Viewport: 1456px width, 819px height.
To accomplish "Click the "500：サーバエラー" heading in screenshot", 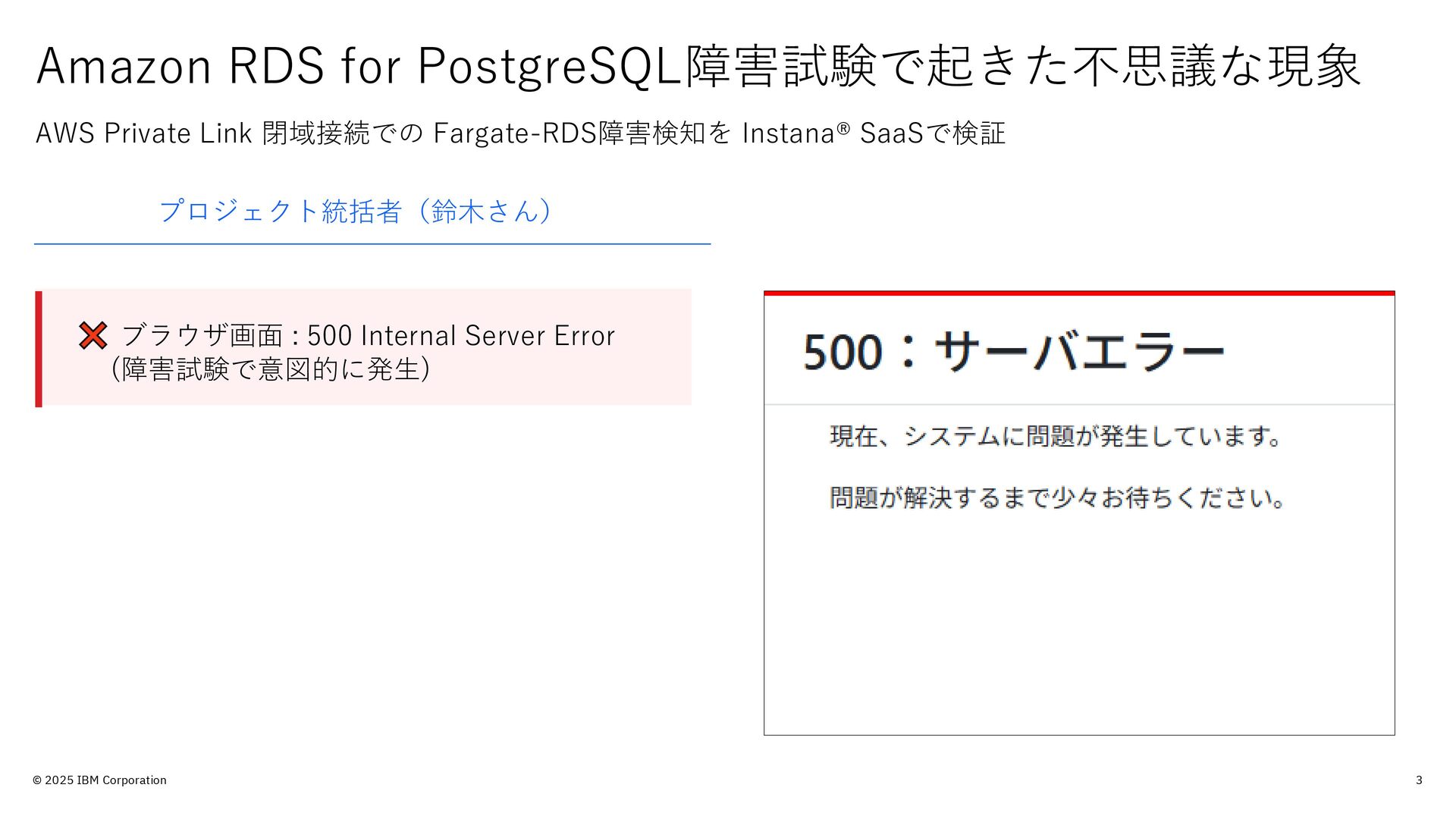I will click(x=1013, y=352).
